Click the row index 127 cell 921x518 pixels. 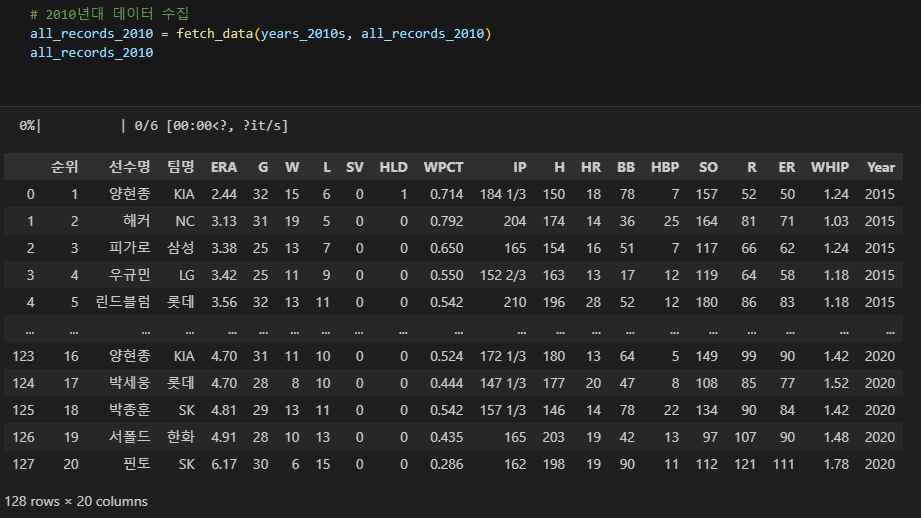pyautogui.click(x=23, y=464)
